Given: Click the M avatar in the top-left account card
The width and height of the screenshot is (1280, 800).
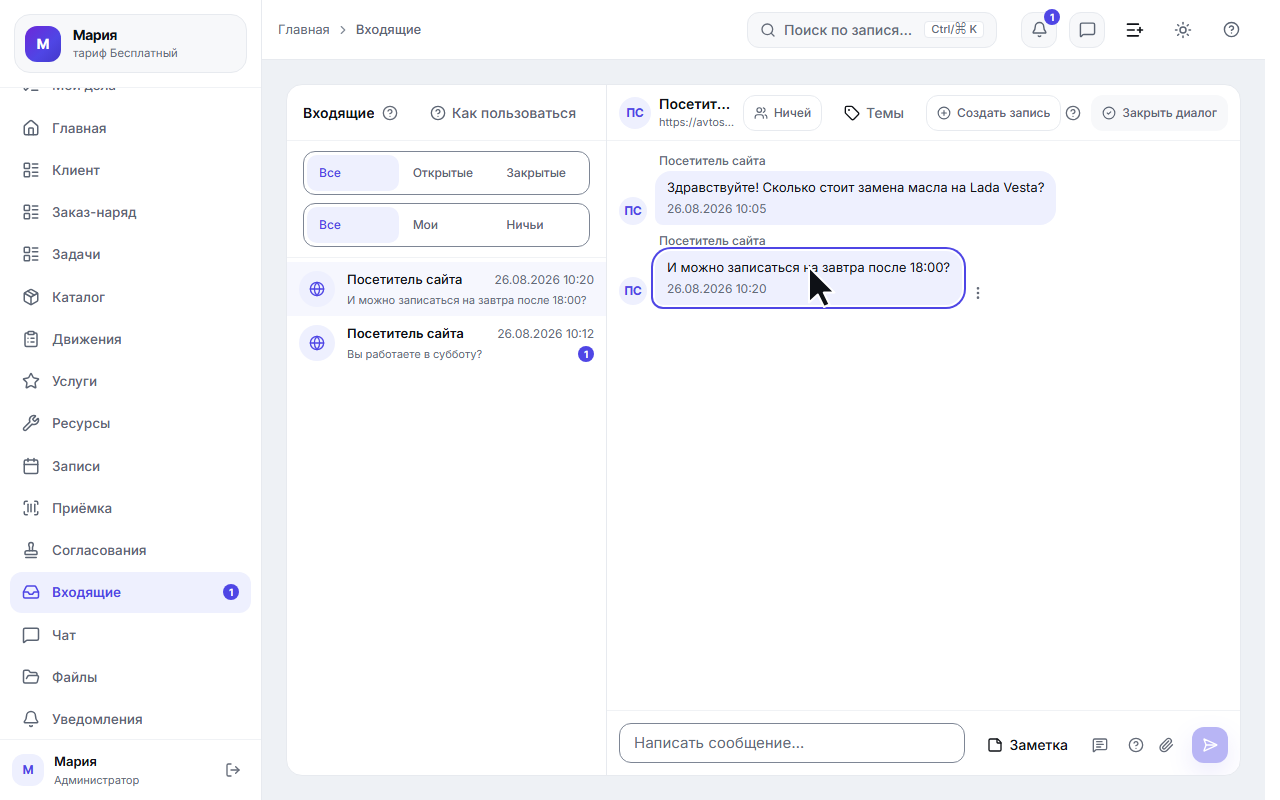Looking at the screenshot, I should coord(43,44).
